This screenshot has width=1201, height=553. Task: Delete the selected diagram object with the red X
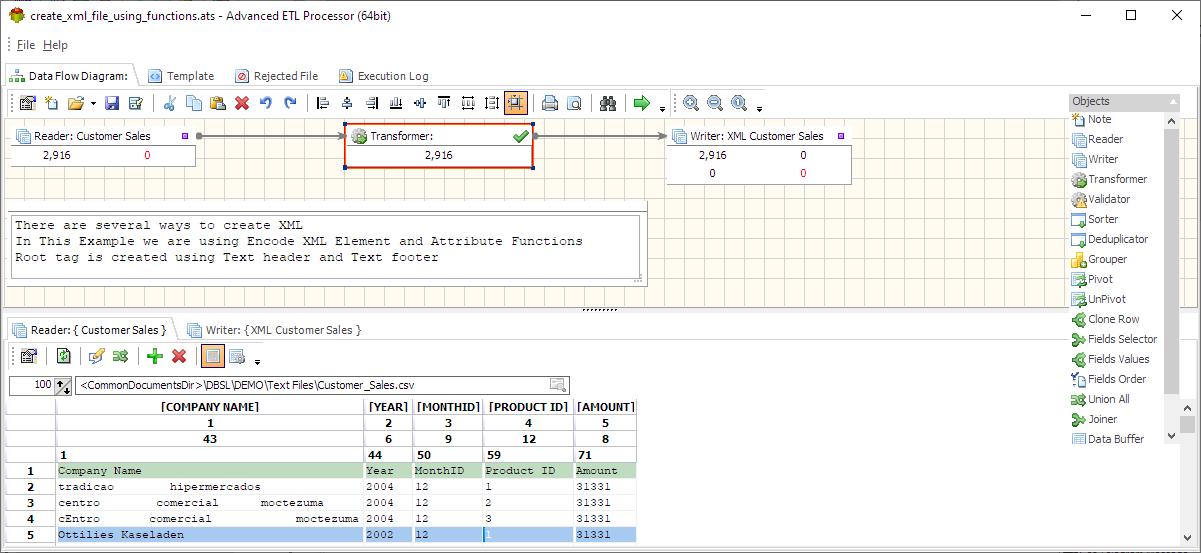pyautogui.click(x=242, y=102)
